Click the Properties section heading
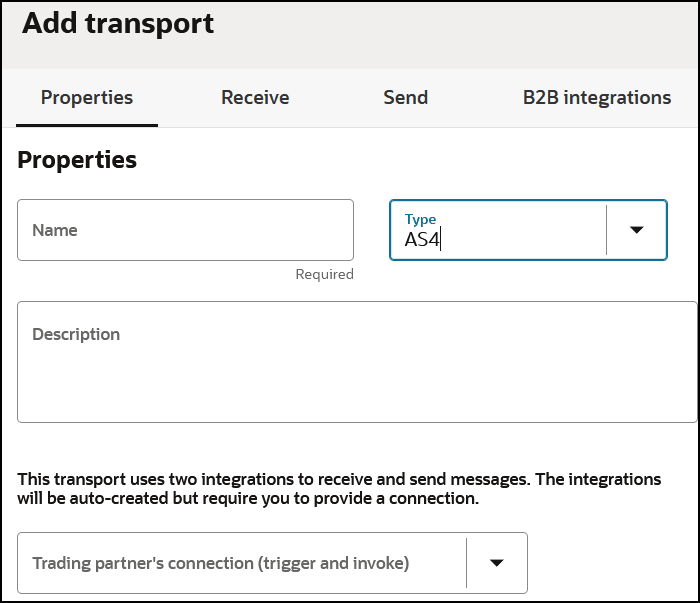The image size is (700, 603). click(77, 159)
